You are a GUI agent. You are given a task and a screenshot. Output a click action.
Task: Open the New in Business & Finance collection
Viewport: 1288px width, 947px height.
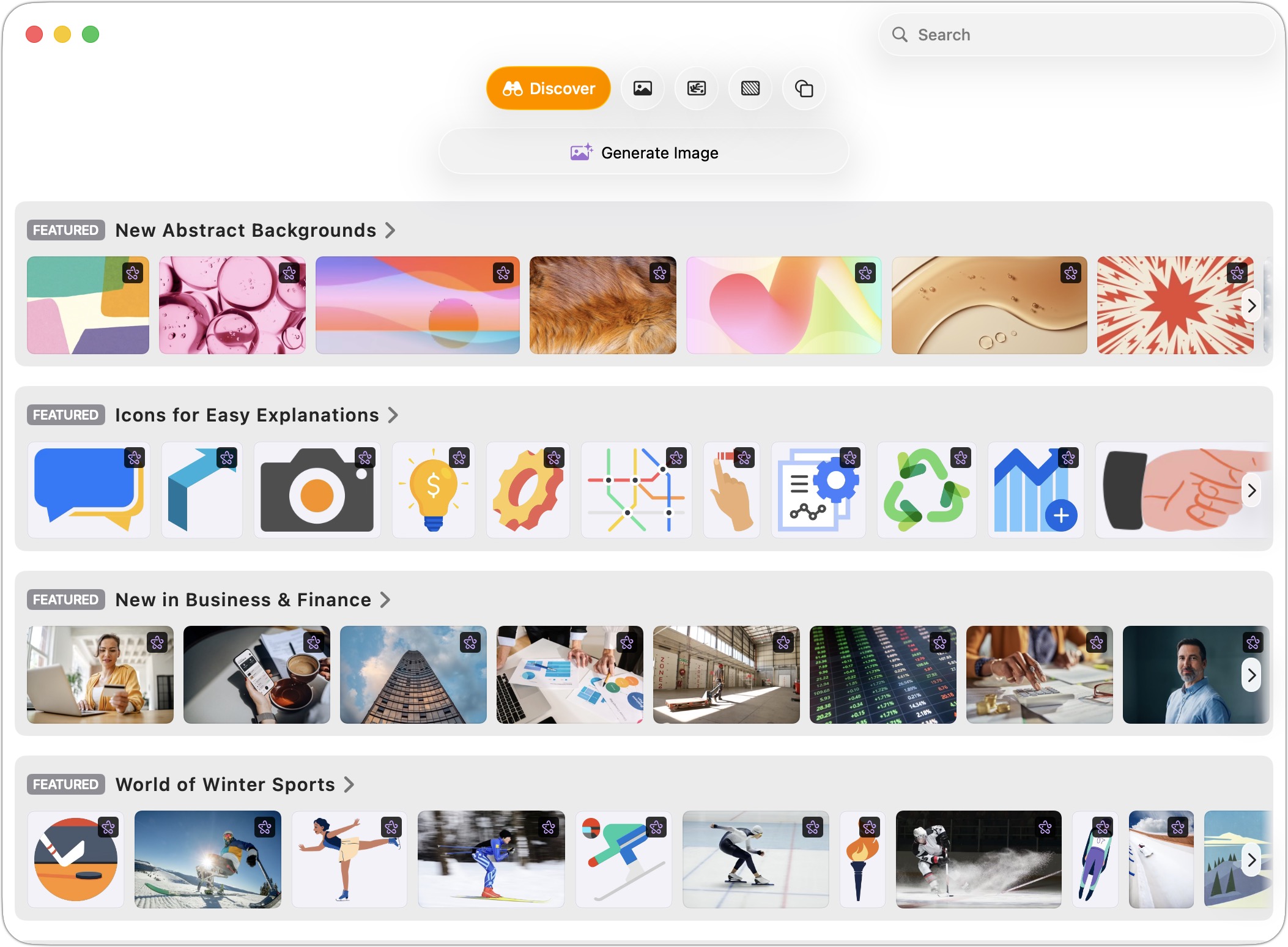coord(243,600)
